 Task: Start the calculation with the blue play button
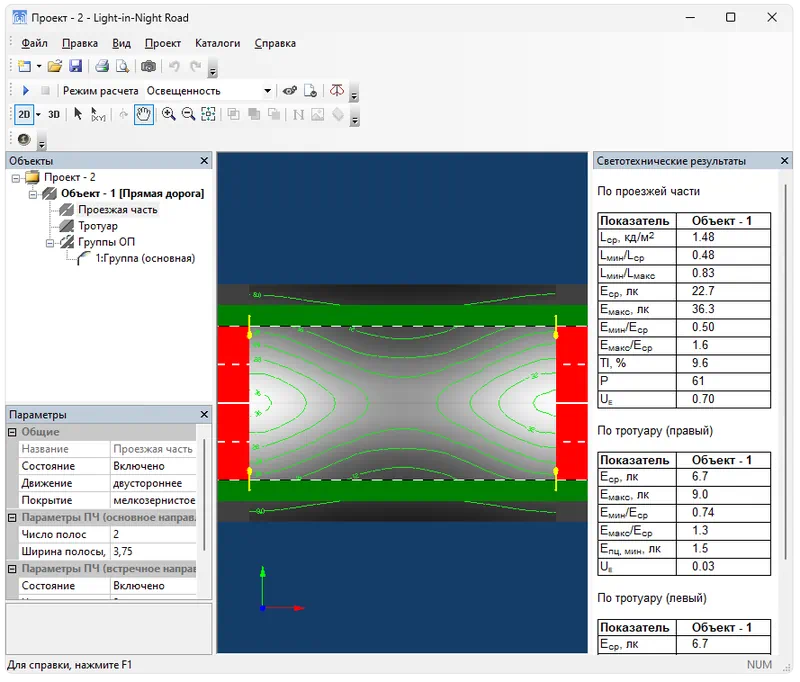point(26,90)
